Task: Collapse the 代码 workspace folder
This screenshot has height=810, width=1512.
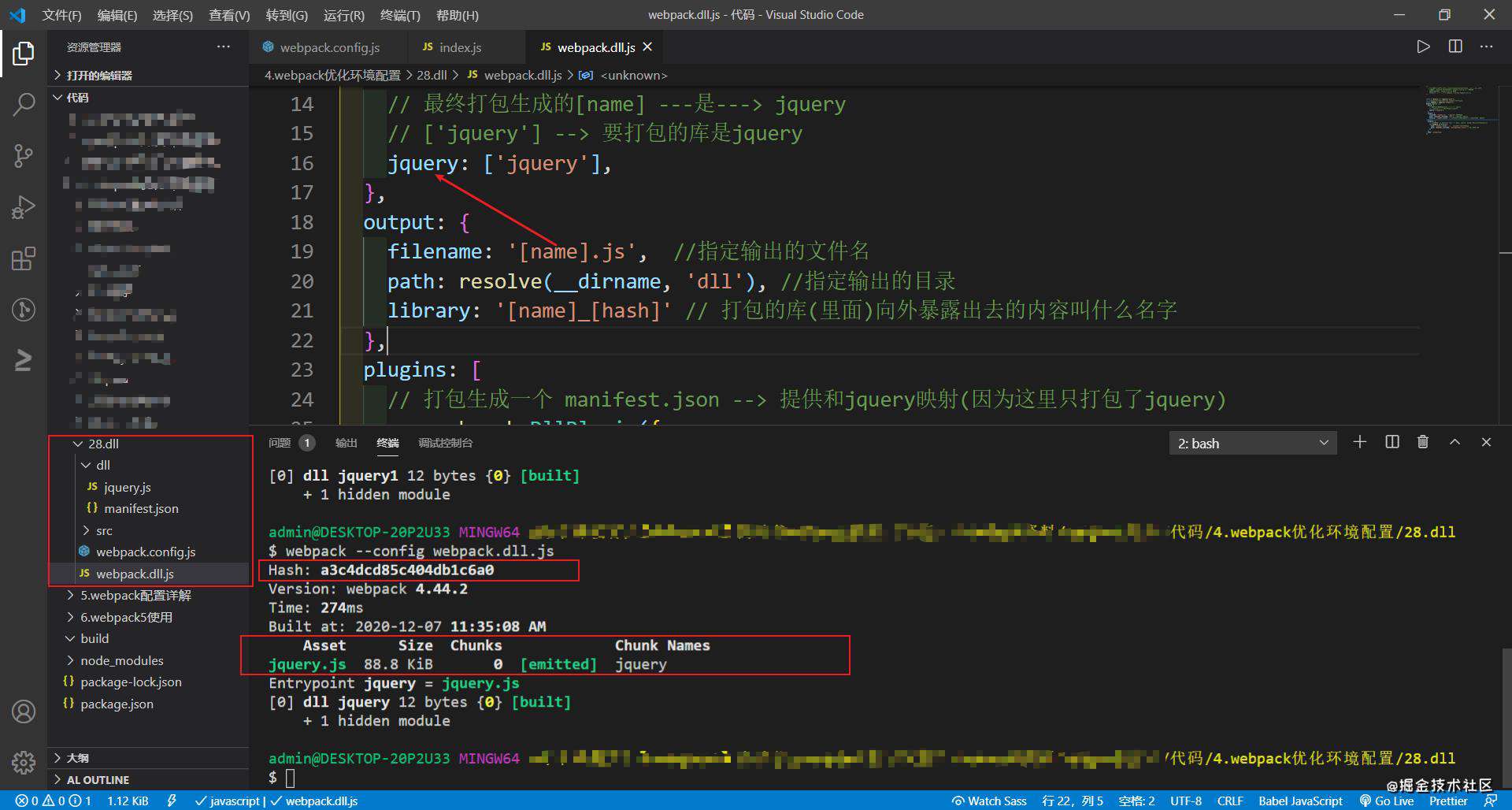Action: click(148, 98)
